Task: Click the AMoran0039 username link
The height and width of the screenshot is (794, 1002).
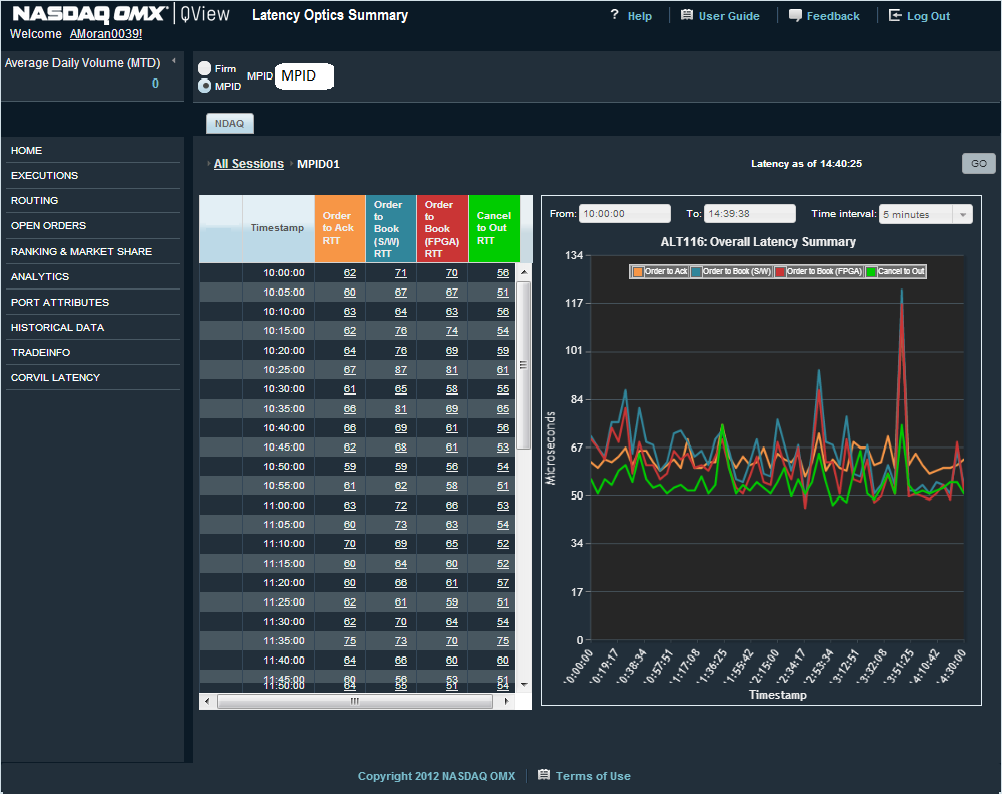Action: (106, 34)
